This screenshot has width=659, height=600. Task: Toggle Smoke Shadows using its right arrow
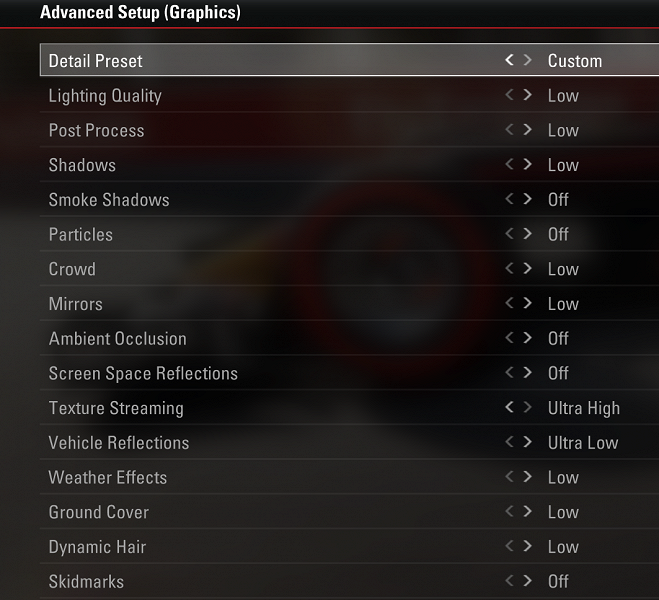click(x=527, y=199)
